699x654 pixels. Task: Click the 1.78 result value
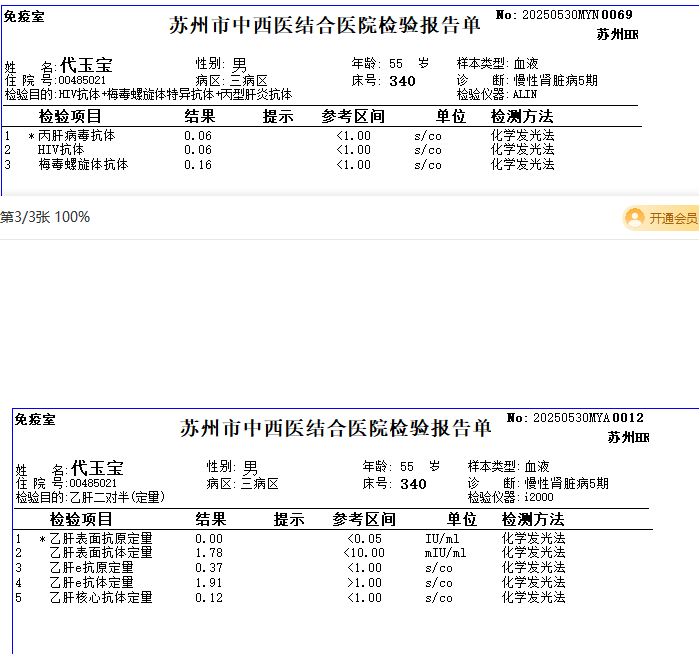(x=209, y=553)
